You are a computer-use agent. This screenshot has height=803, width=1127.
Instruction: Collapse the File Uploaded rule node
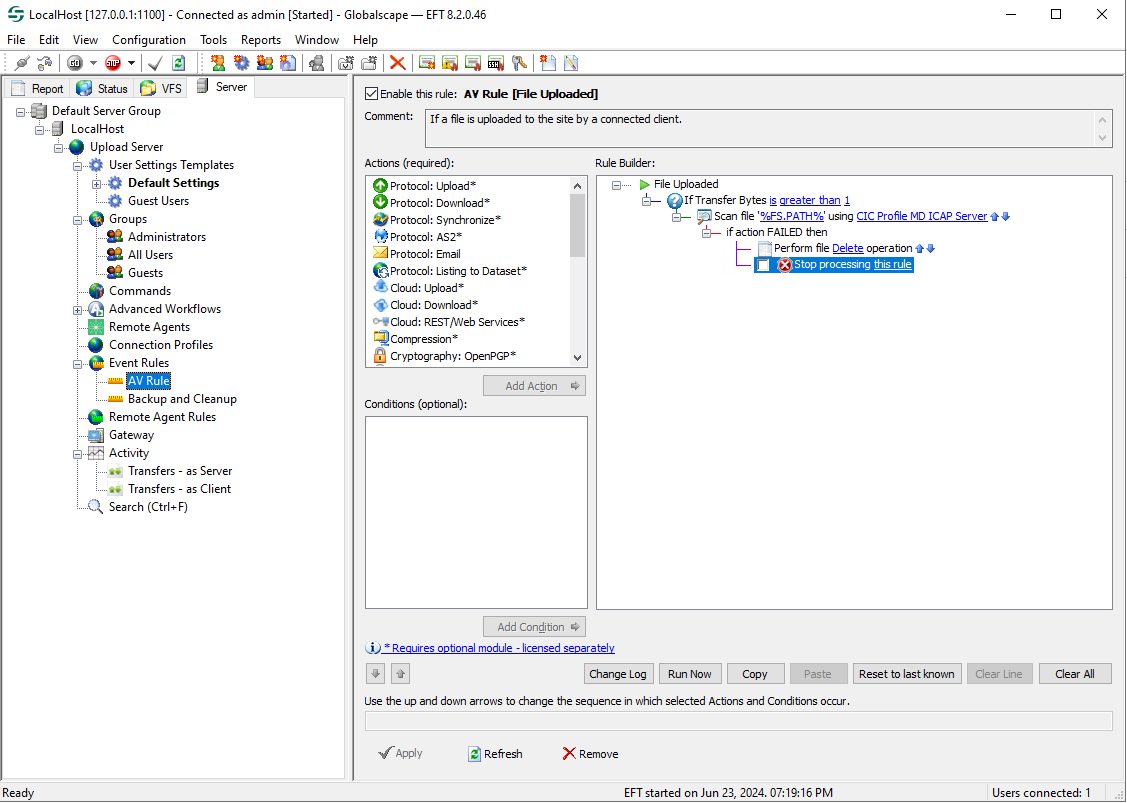coord(616,185)
